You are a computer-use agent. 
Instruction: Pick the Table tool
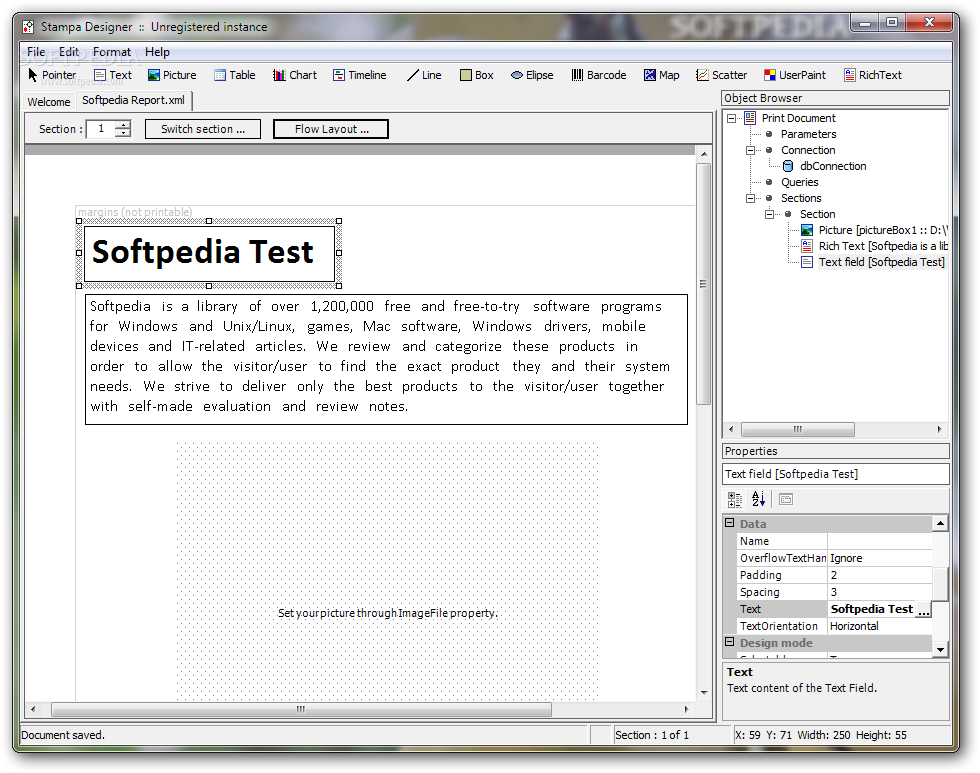234,75
